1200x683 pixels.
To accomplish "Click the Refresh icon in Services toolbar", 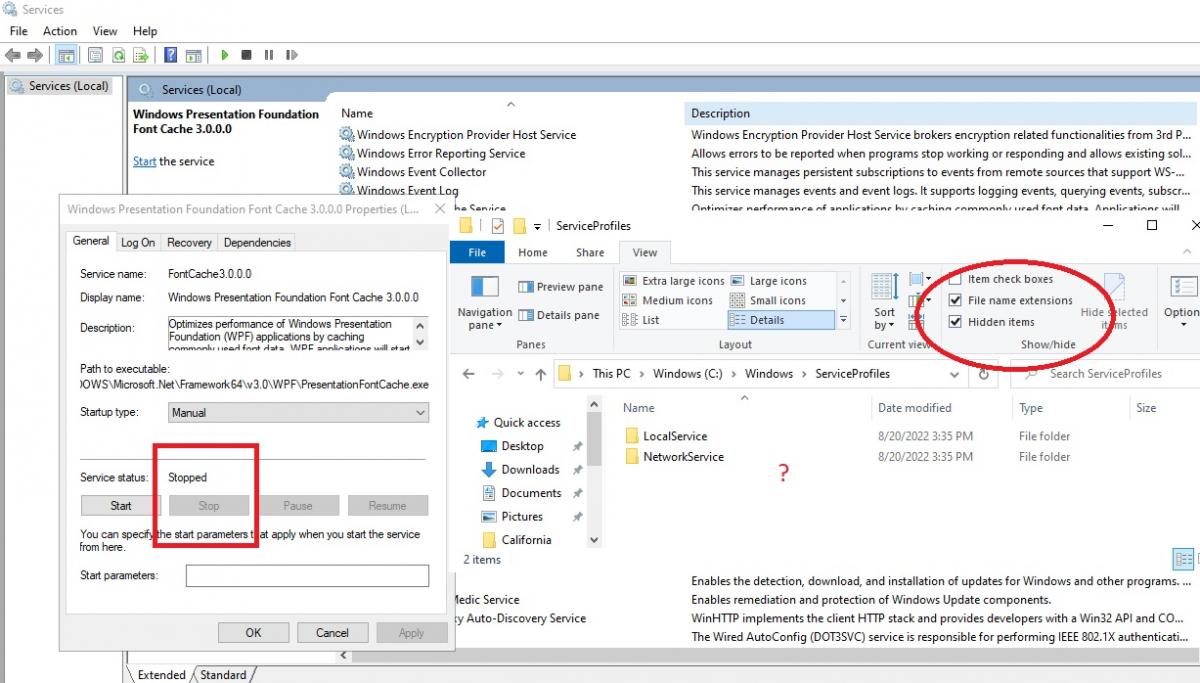I will pos(118,55).
